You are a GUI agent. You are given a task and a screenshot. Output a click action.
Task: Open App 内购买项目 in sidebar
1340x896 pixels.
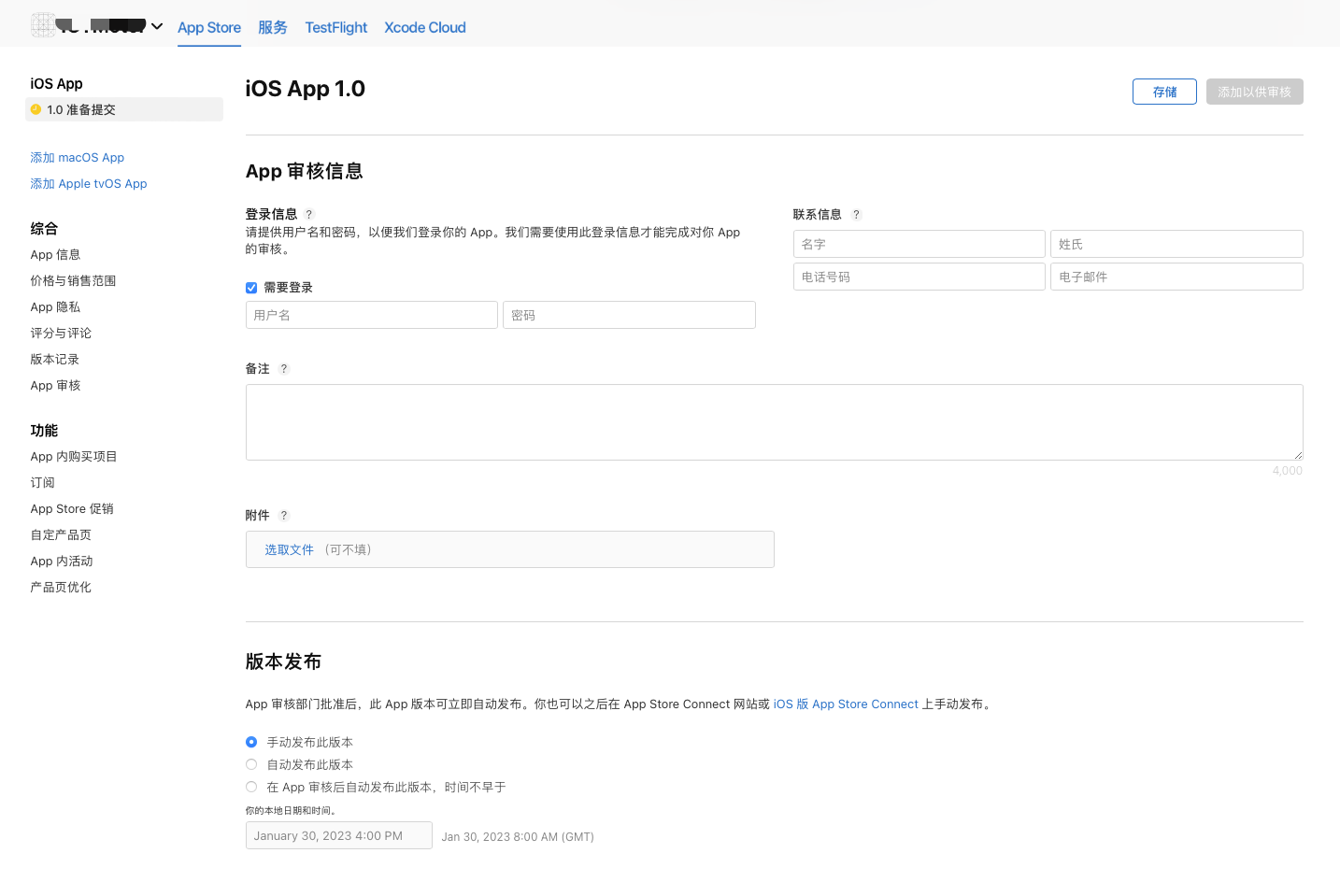(x=74, y=456)
